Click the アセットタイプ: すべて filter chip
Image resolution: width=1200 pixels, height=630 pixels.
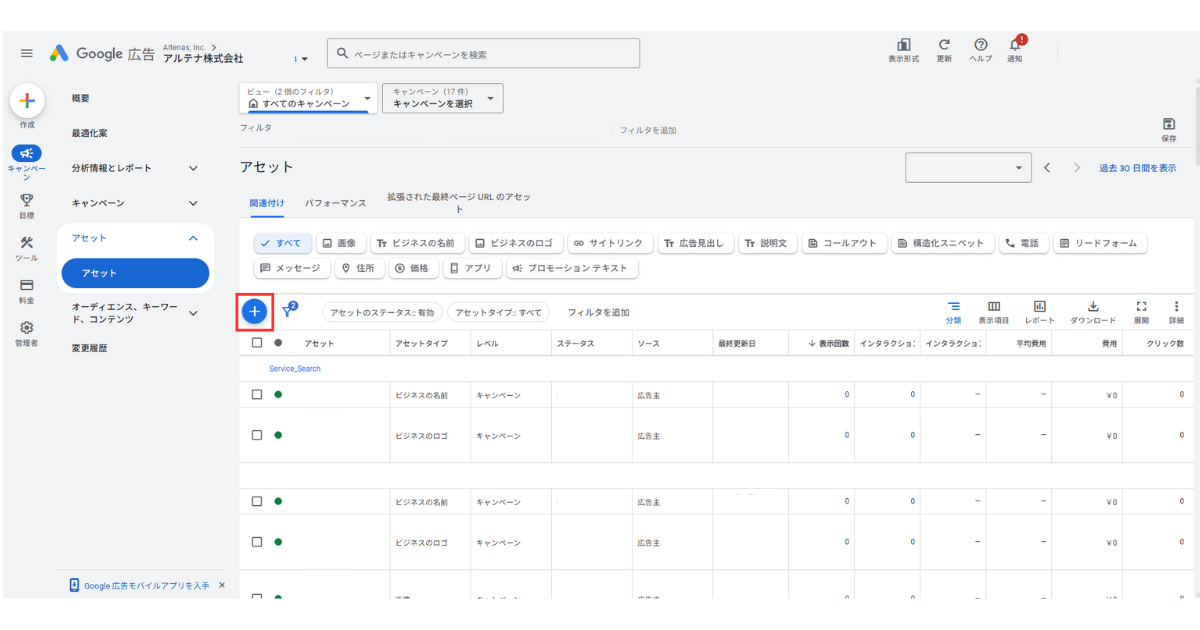coord(498,312)
